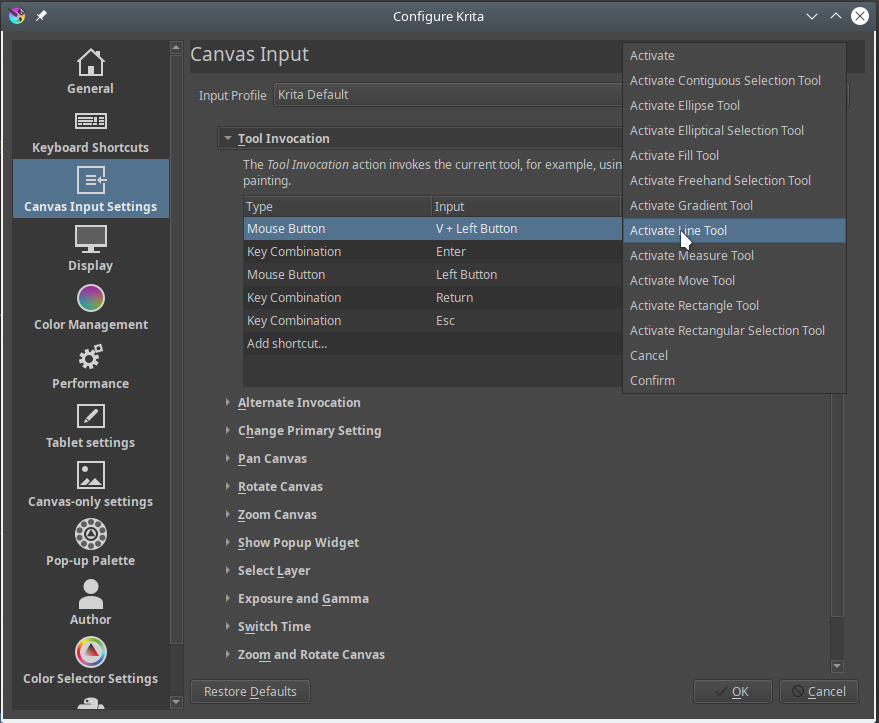This screenshot has width=879, height=723.
Task: Click Add shortcut... in the shortcuts table
Action: (x=432, y=344)
